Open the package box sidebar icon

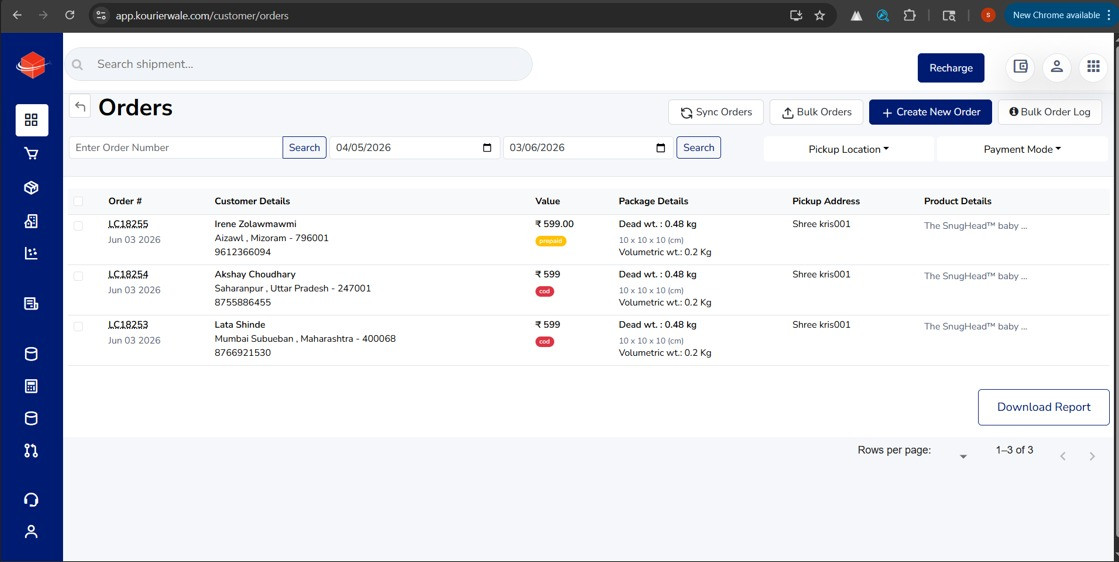(x=31, y=188)
